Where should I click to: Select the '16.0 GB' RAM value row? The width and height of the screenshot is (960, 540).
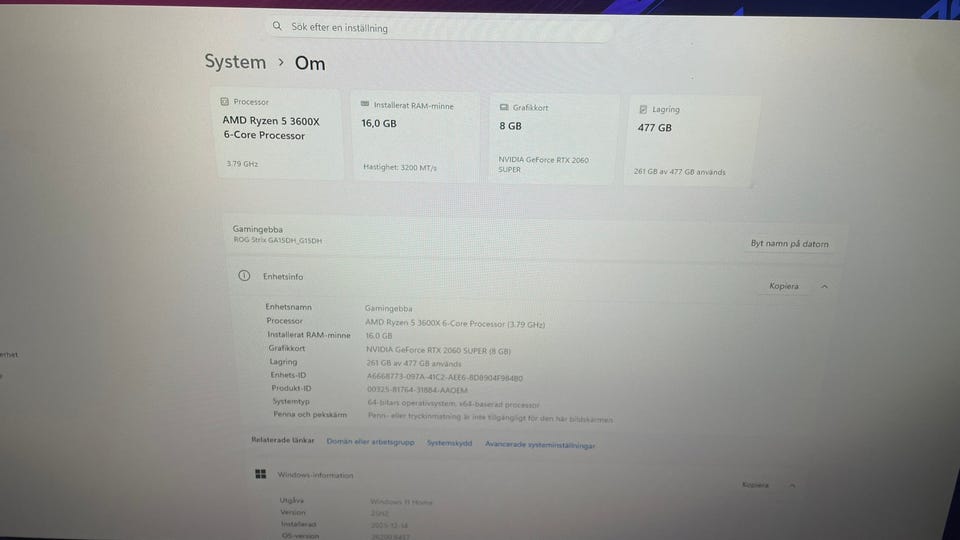[379, 336]
